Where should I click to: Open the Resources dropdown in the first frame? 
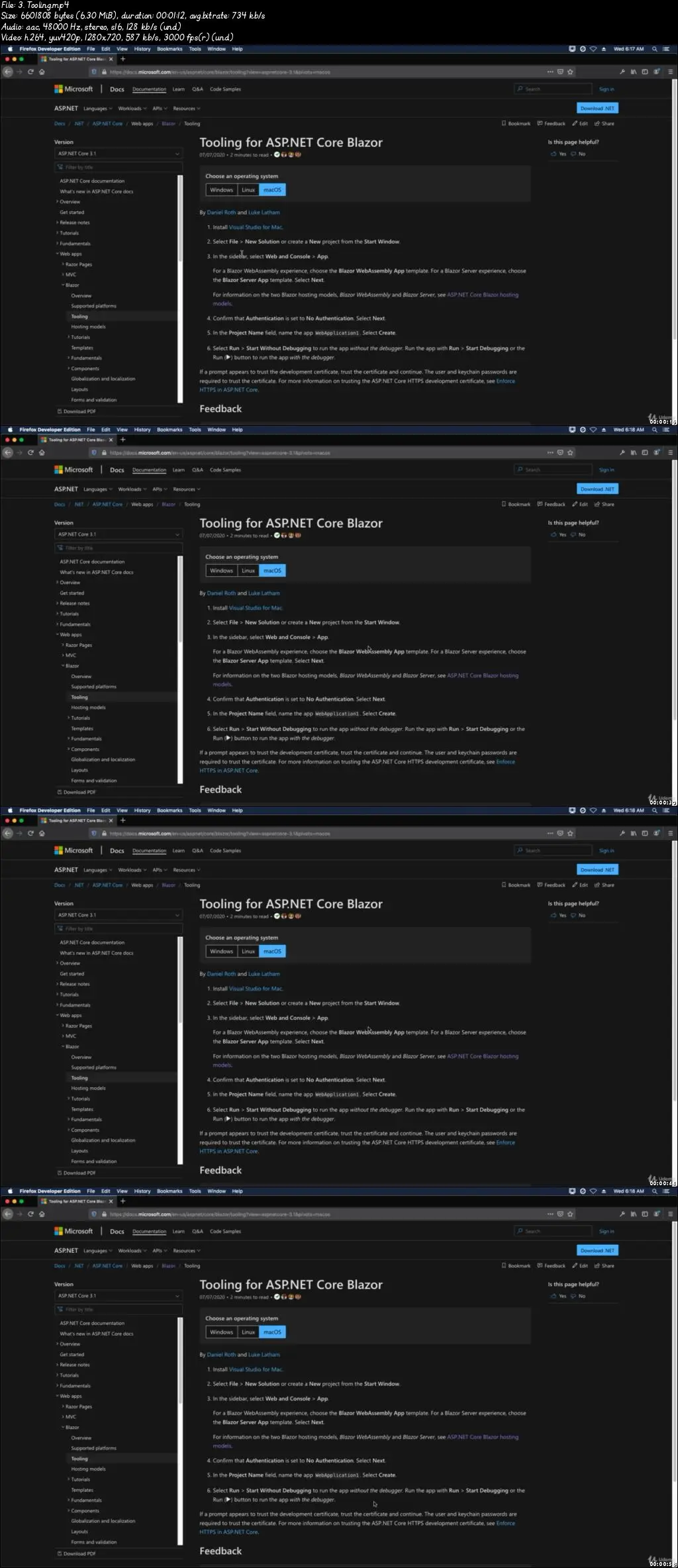pos(187,109)
